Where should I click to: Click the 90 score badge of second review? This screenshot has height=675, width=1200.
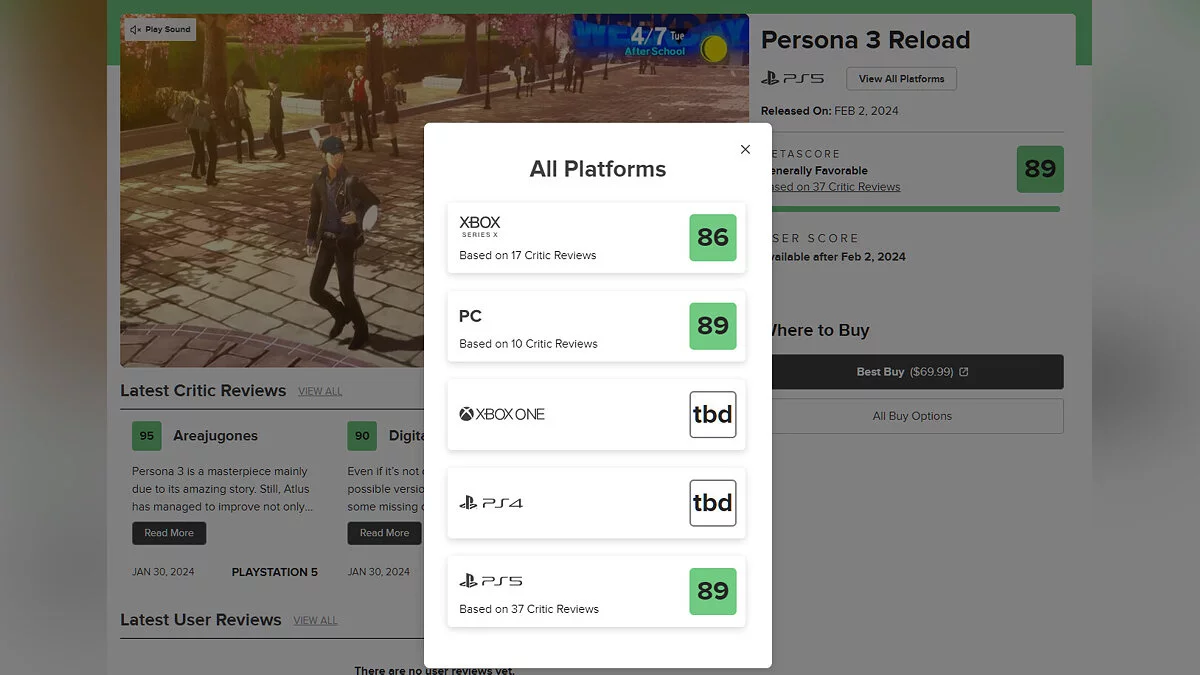(x=362, y=436)
